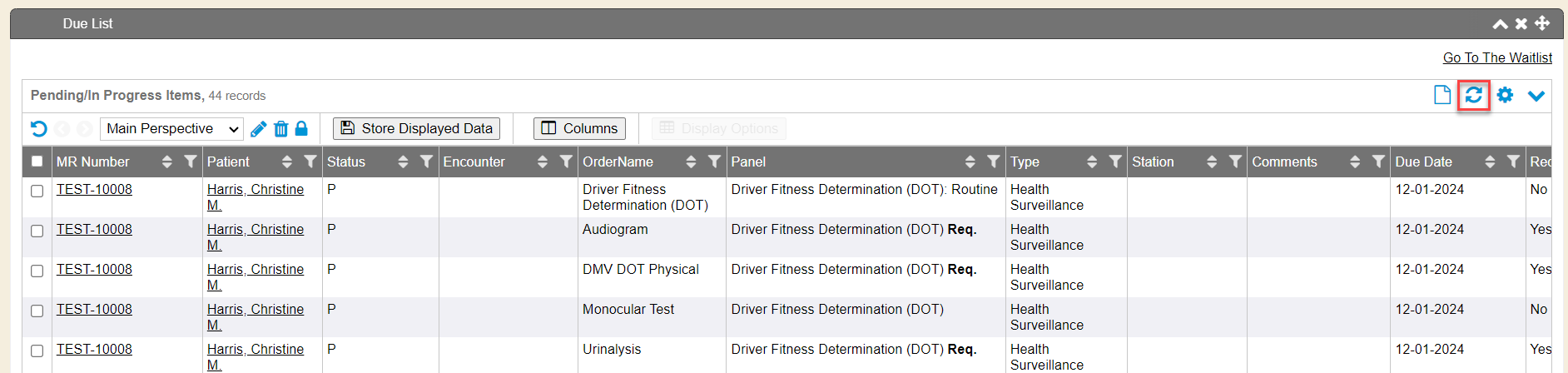Open the Columns chooser button

tap(579, 128)
